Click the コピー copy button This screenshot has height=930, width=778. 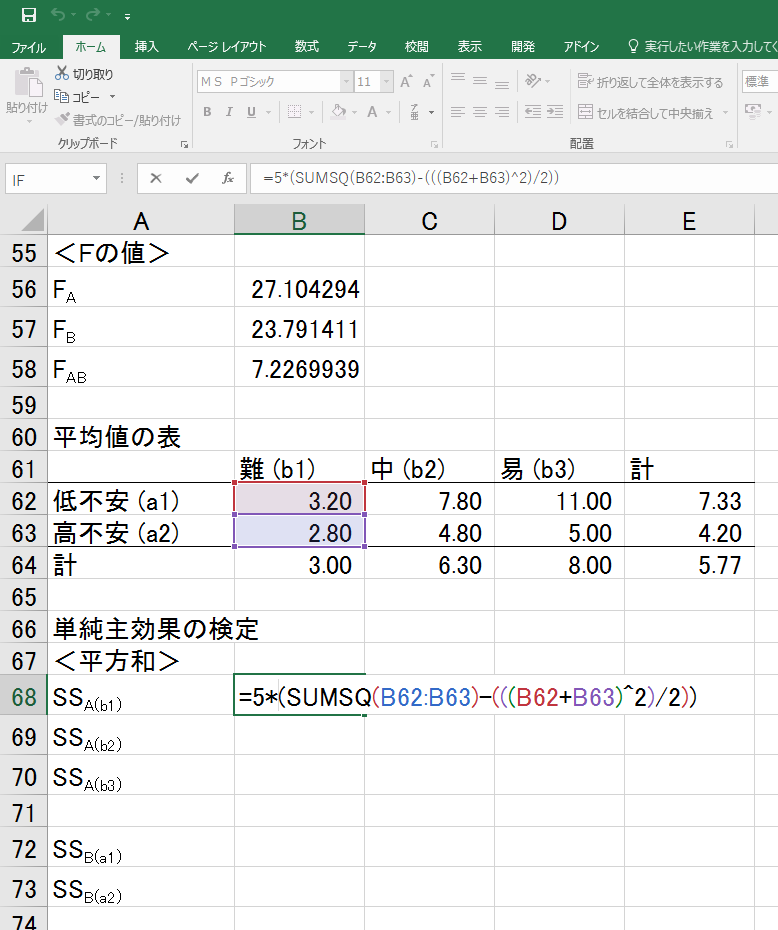tap(78, 96)
